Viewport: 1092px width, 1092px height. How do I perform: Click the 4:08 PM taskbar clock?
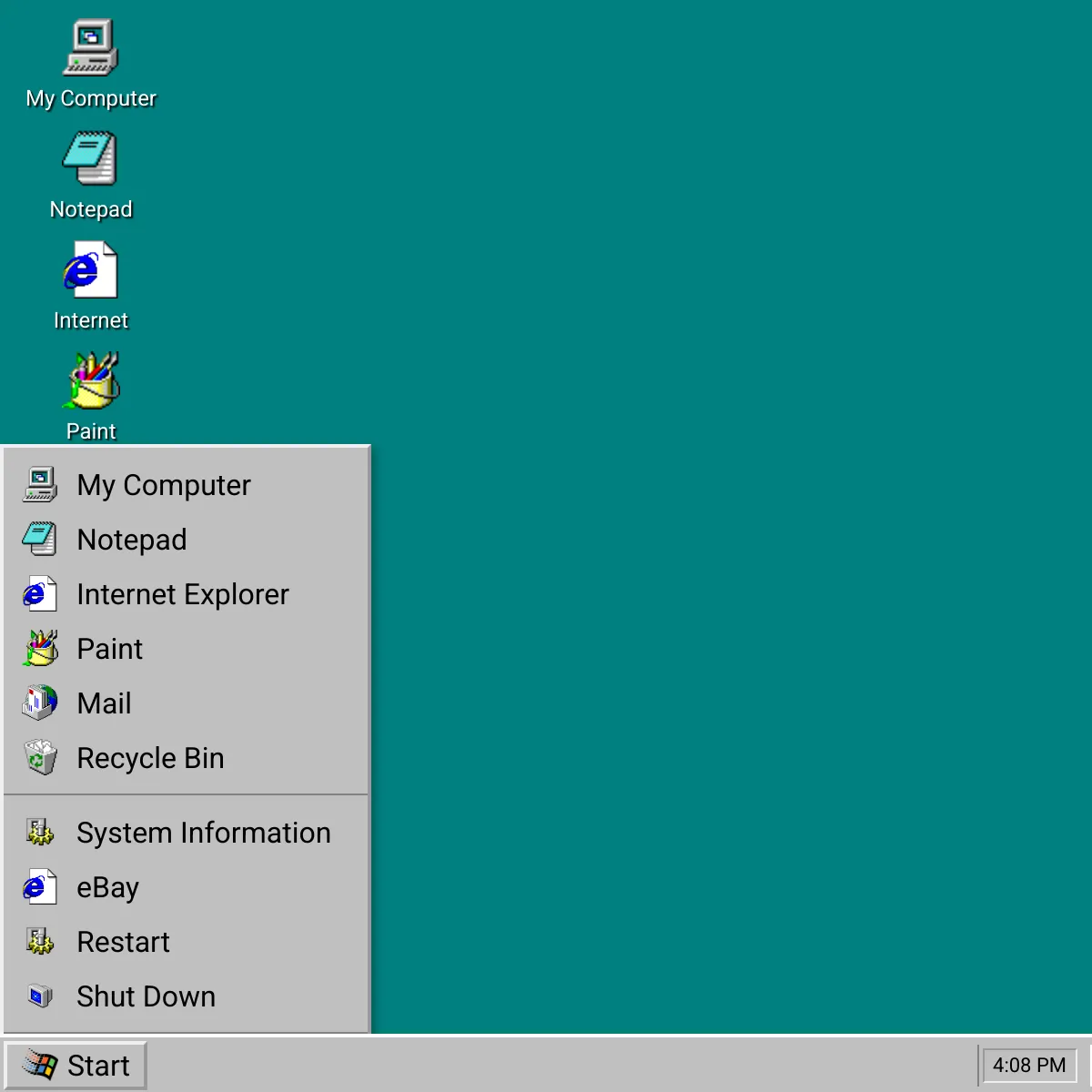(x=1029, y=1066)
